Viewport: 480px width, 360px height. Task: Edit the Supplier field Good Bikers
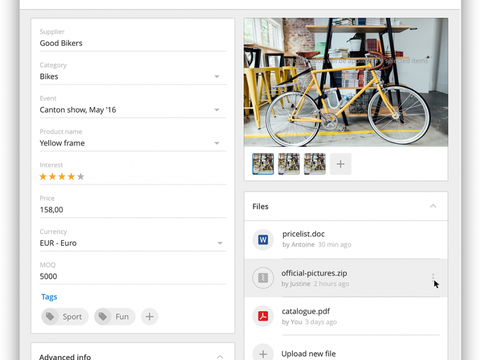click(x=133, y=43)
